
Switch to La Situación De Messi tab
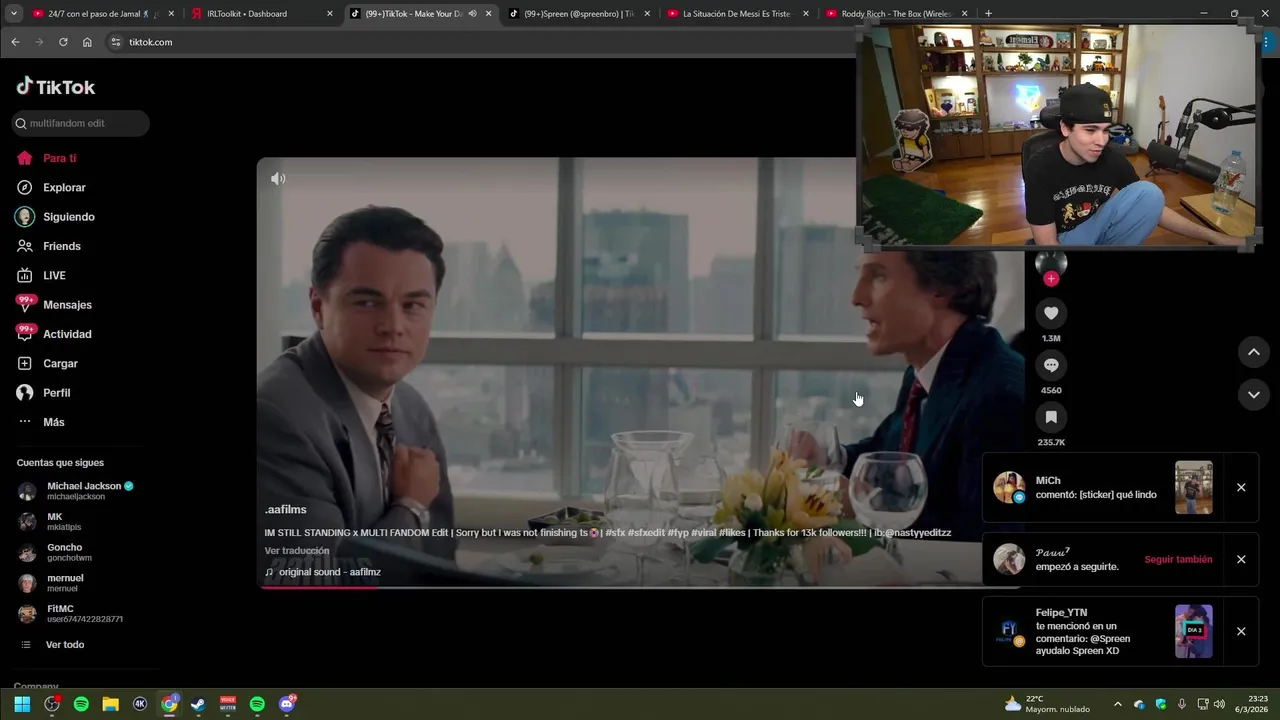(x=736, y=14)
